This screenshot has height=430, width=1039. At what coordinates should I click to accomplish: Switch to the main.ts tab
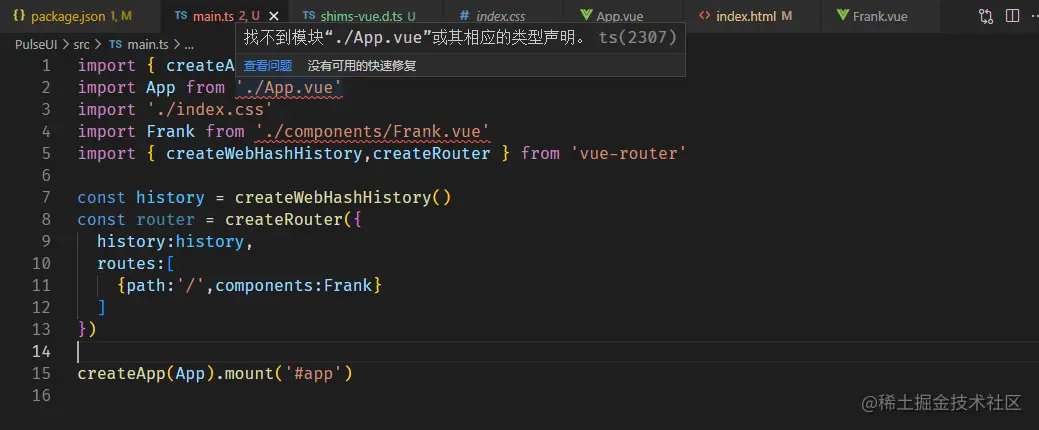pos(225,16)
